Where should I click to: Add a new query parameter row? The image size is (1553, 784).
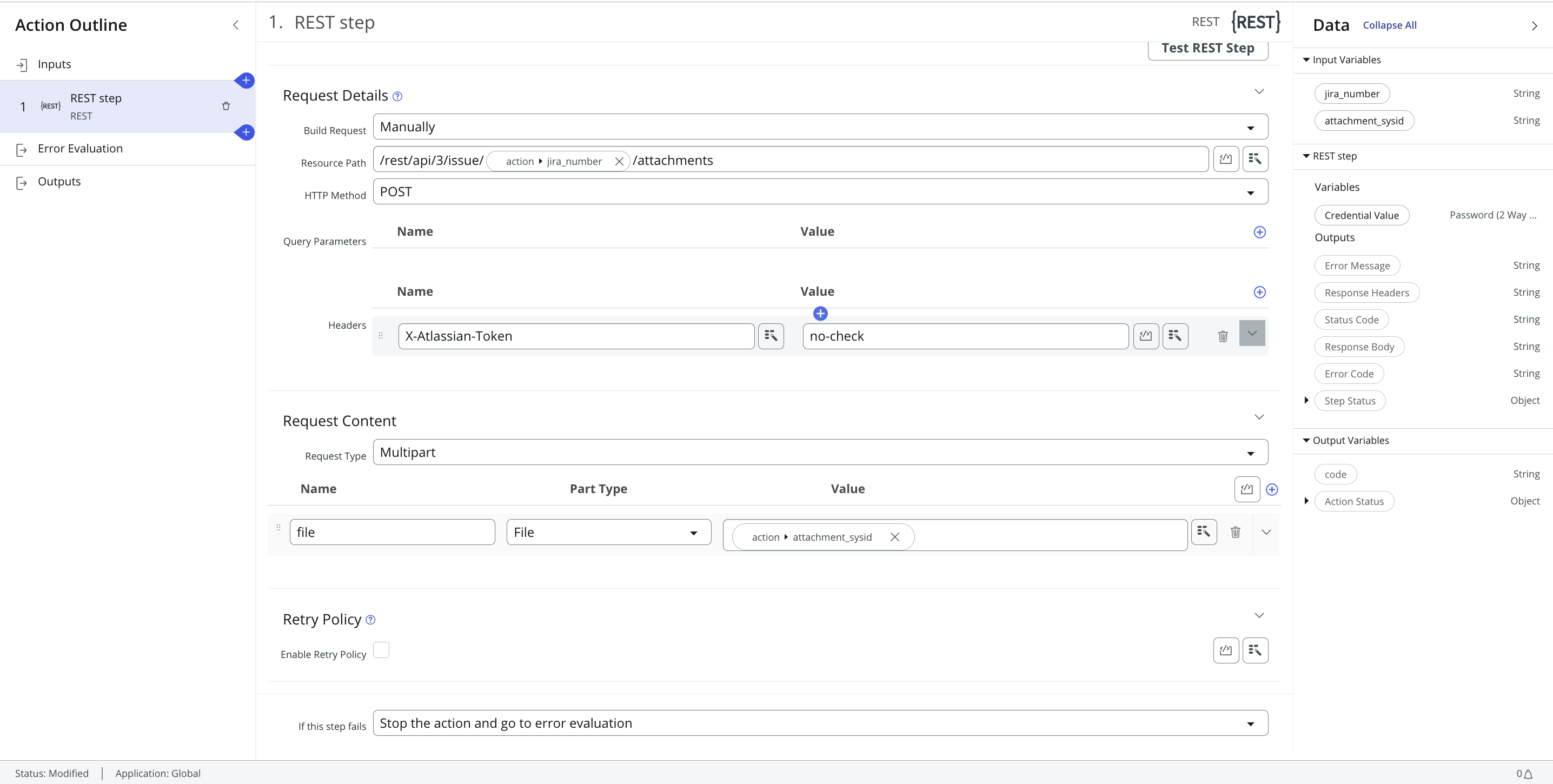tap(1259, 232)
